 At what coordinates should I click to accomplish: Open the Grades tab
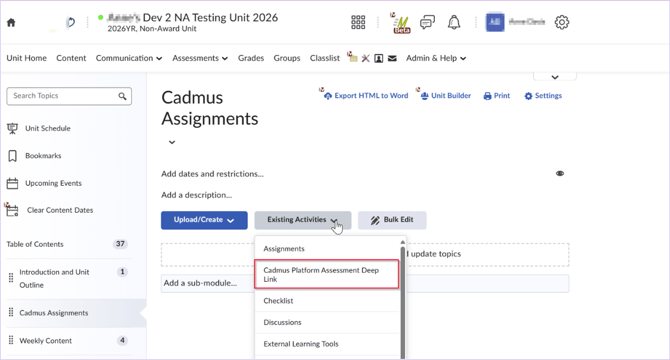click(x=251, y=58)
